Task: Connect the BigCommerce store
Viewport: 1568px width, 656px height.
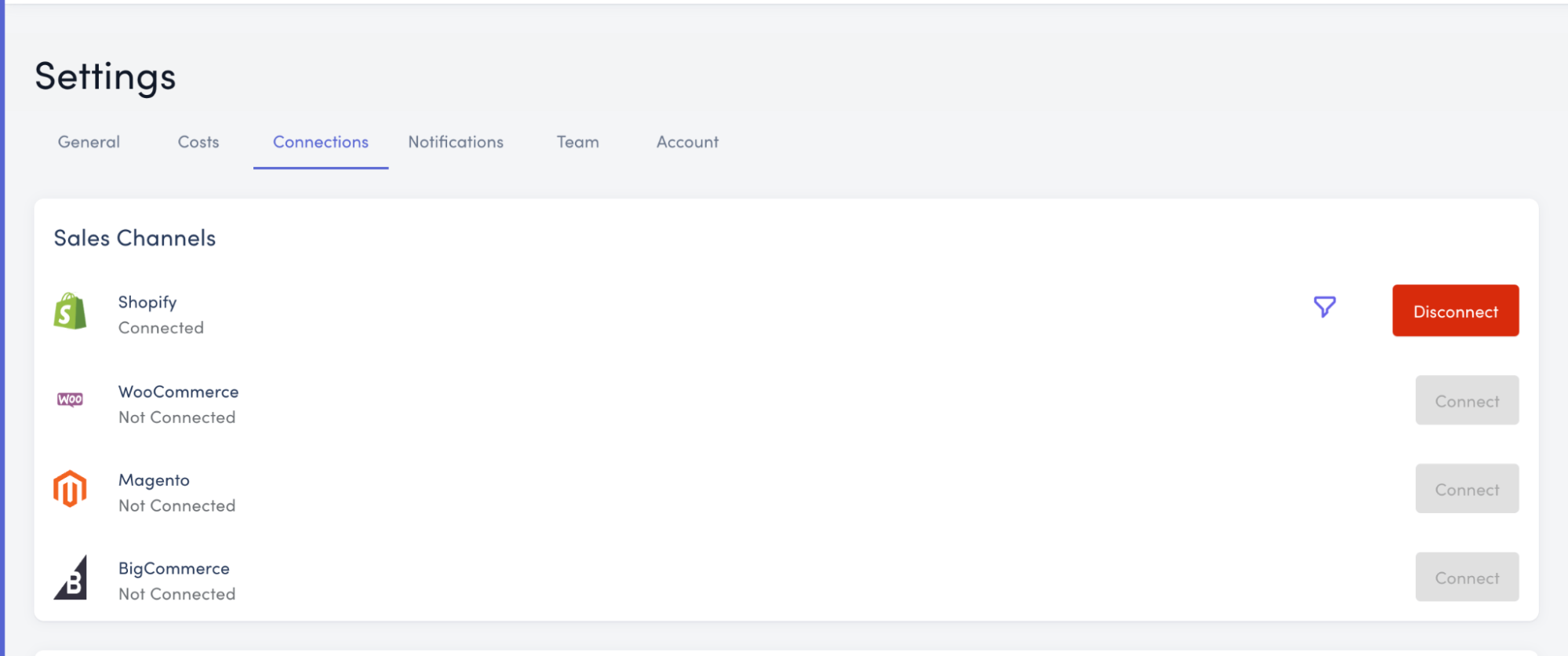Action: (x=1466, y=578)
